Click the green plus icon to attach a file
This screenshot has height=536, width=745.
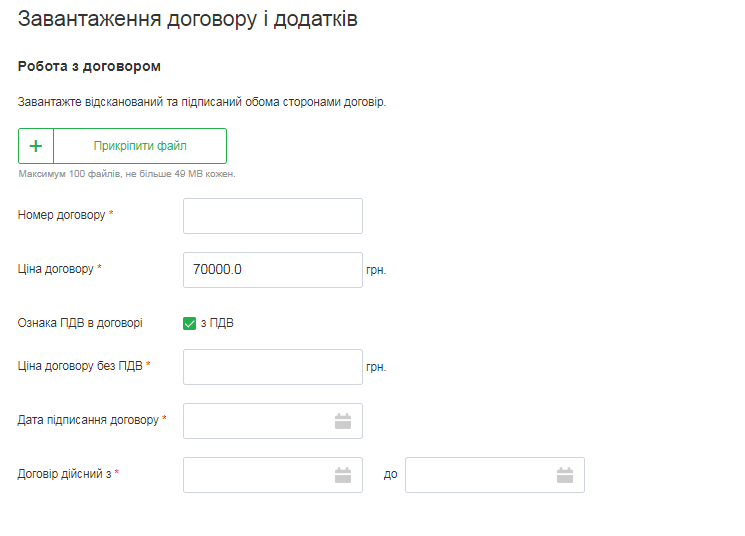pos(36,146)
